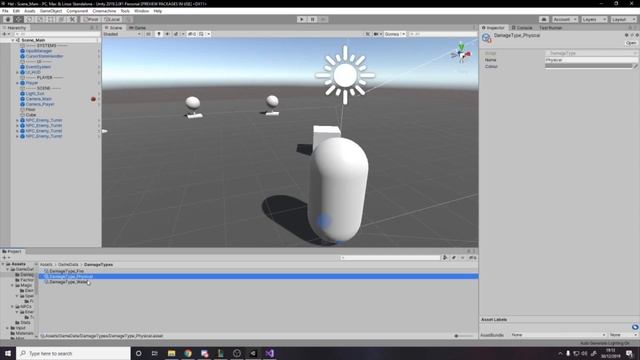Toggle scene lighting lightbulb button
This screenshot has width=640, height=360.
(159, 34)
